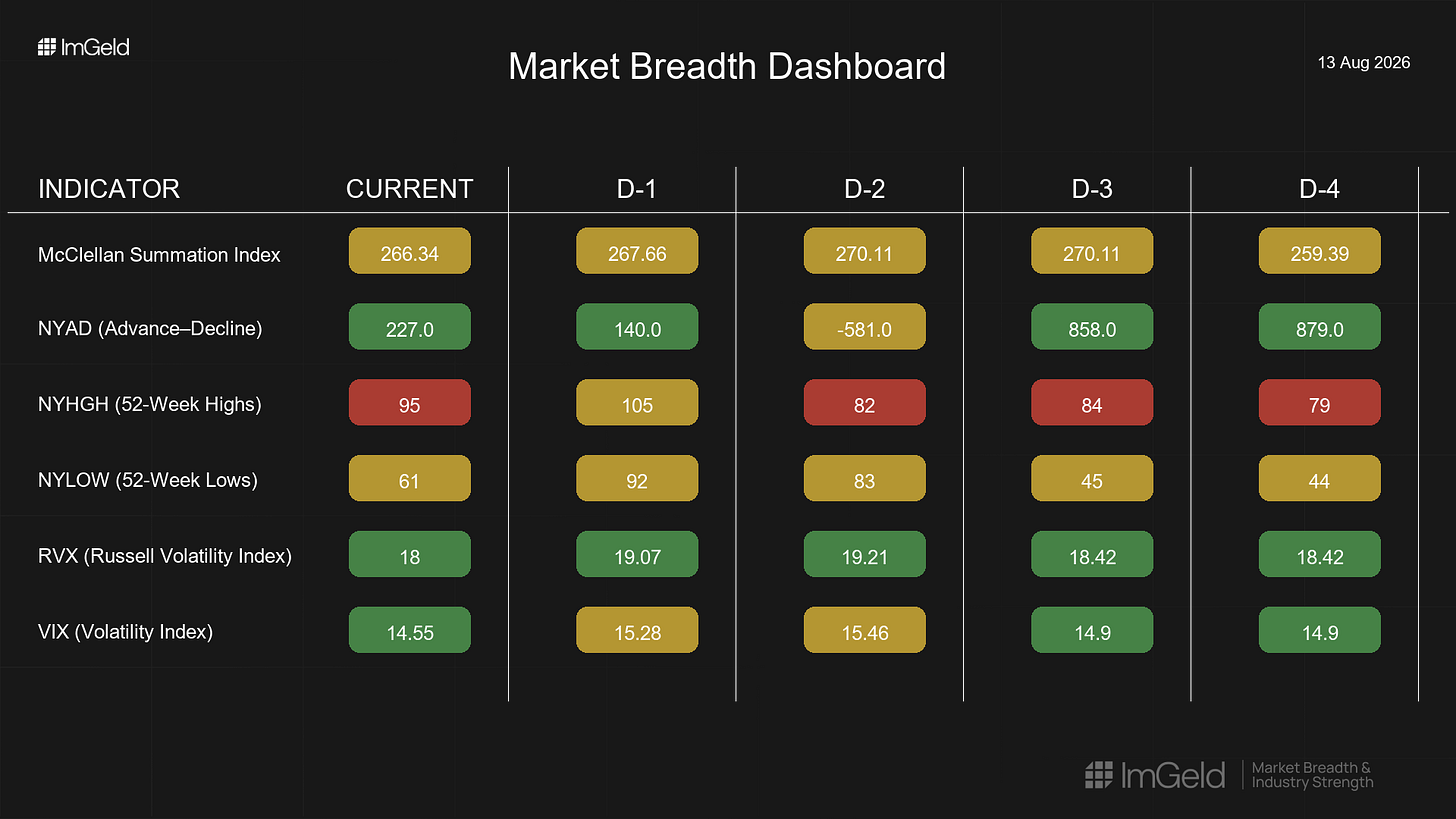
Task: Select the D-1 column header
Action: (x=637, y=189)
